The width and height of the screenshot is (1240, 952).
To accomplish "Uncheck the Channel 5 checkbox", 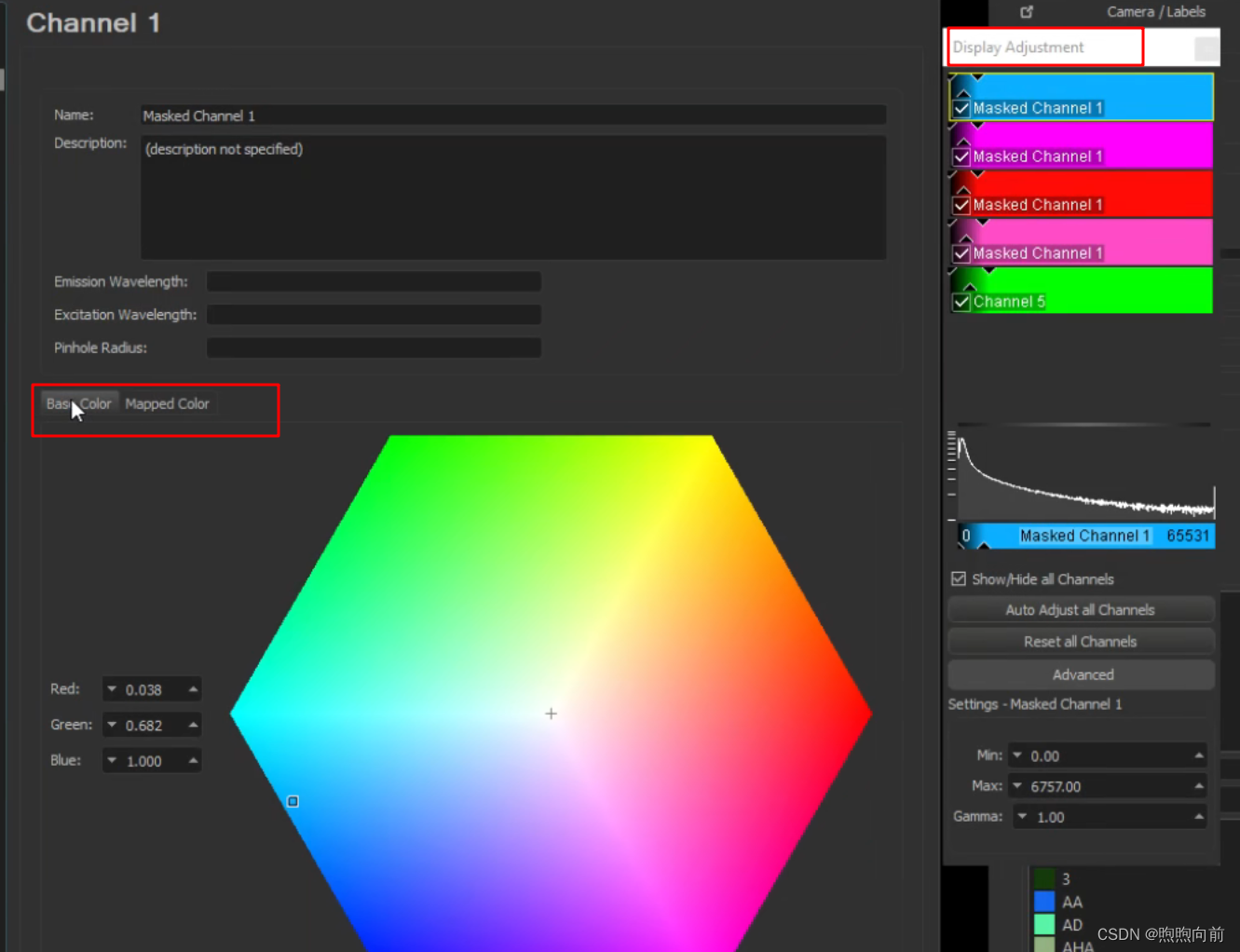I will pos(961,302).
